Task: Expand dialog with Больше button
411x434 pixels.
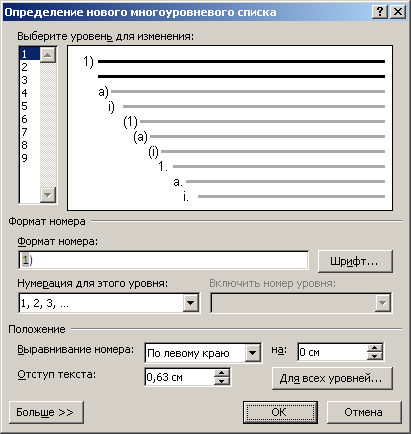Action: [46, 412]
